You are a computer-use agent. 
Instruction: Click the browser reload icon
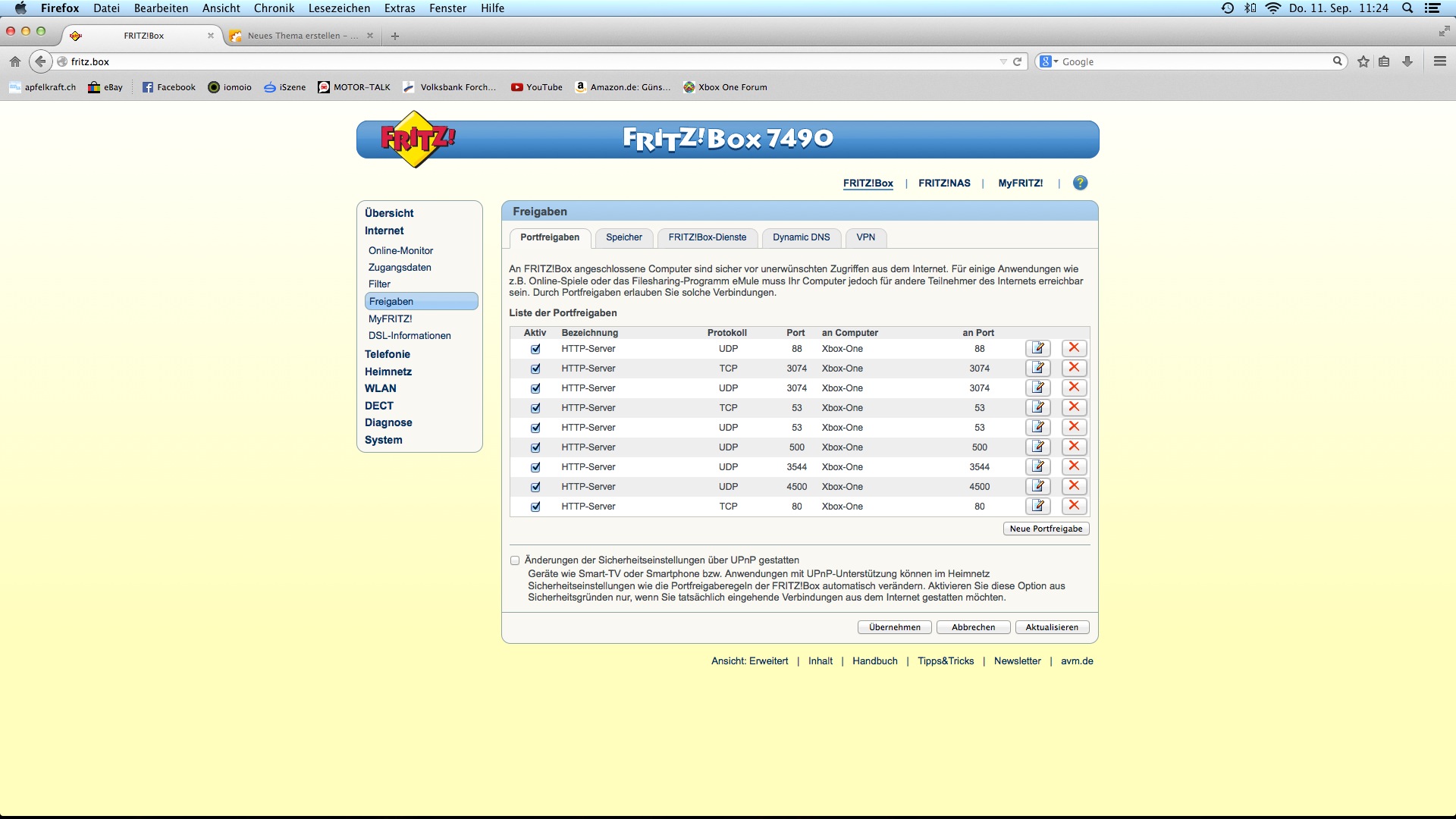(1018, 61)
